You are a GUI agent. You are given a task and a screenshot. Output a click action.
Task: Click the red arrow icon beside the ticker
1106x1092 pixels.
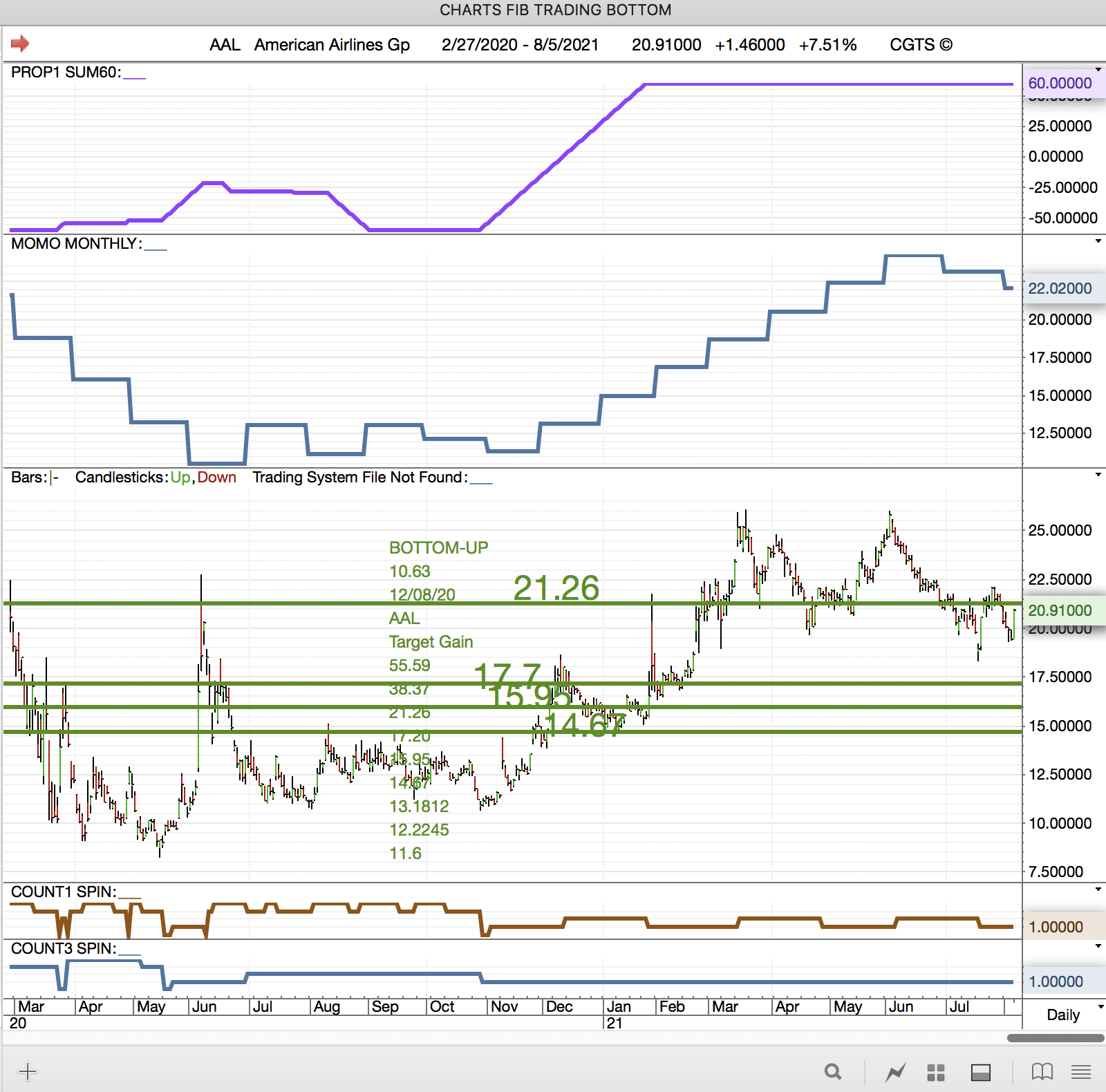point(20,44)
